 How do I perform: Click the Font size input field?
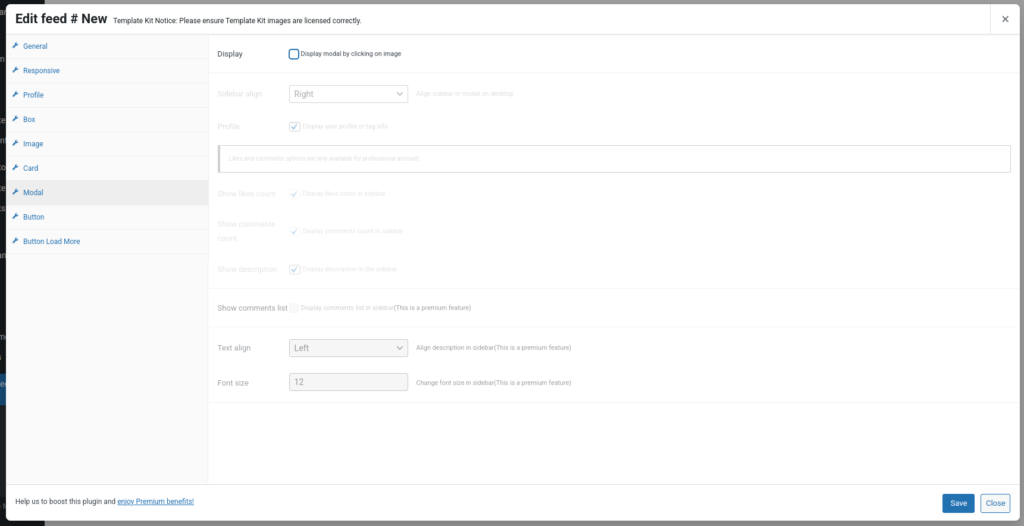[348, 382]
